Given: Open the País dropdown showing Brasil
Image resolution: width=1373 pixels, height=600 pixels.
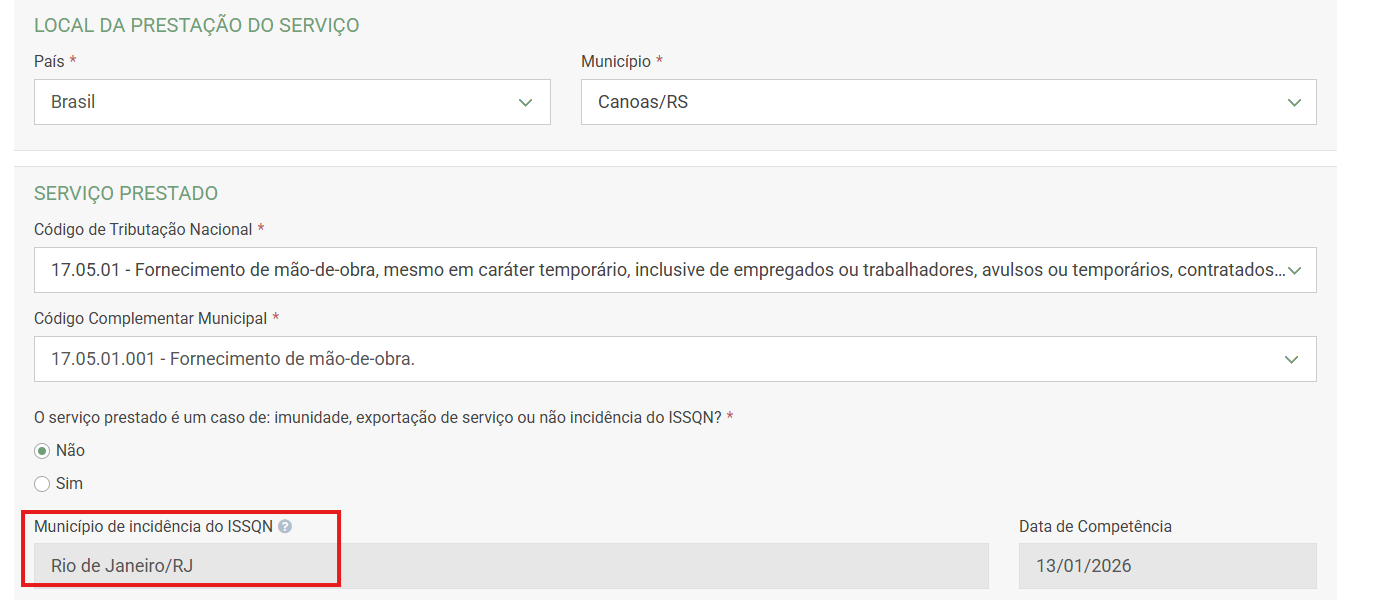Looking at the screenshot, I should [280, 102].
